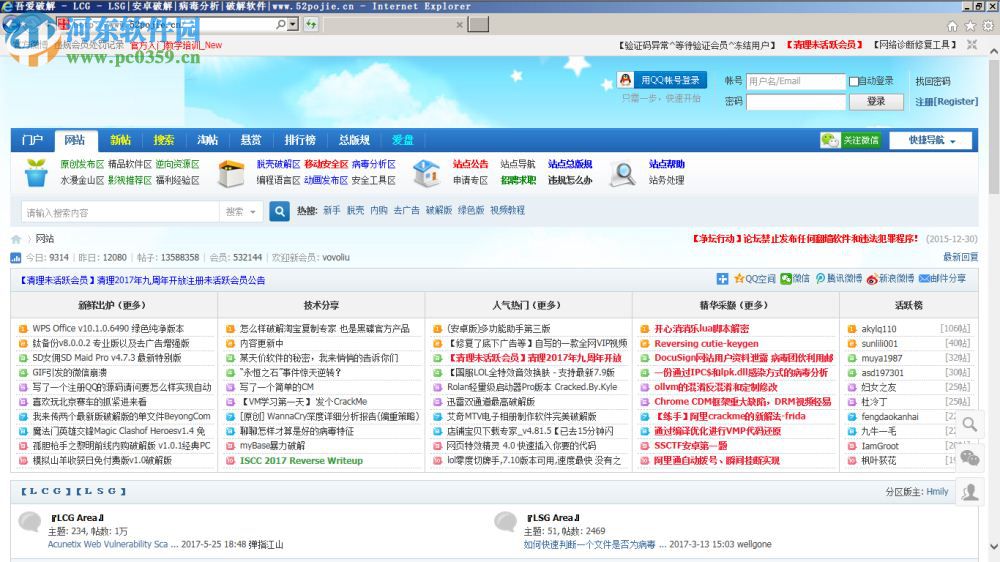Click the box crack-section icon
1000x562 pixels.
231,174
